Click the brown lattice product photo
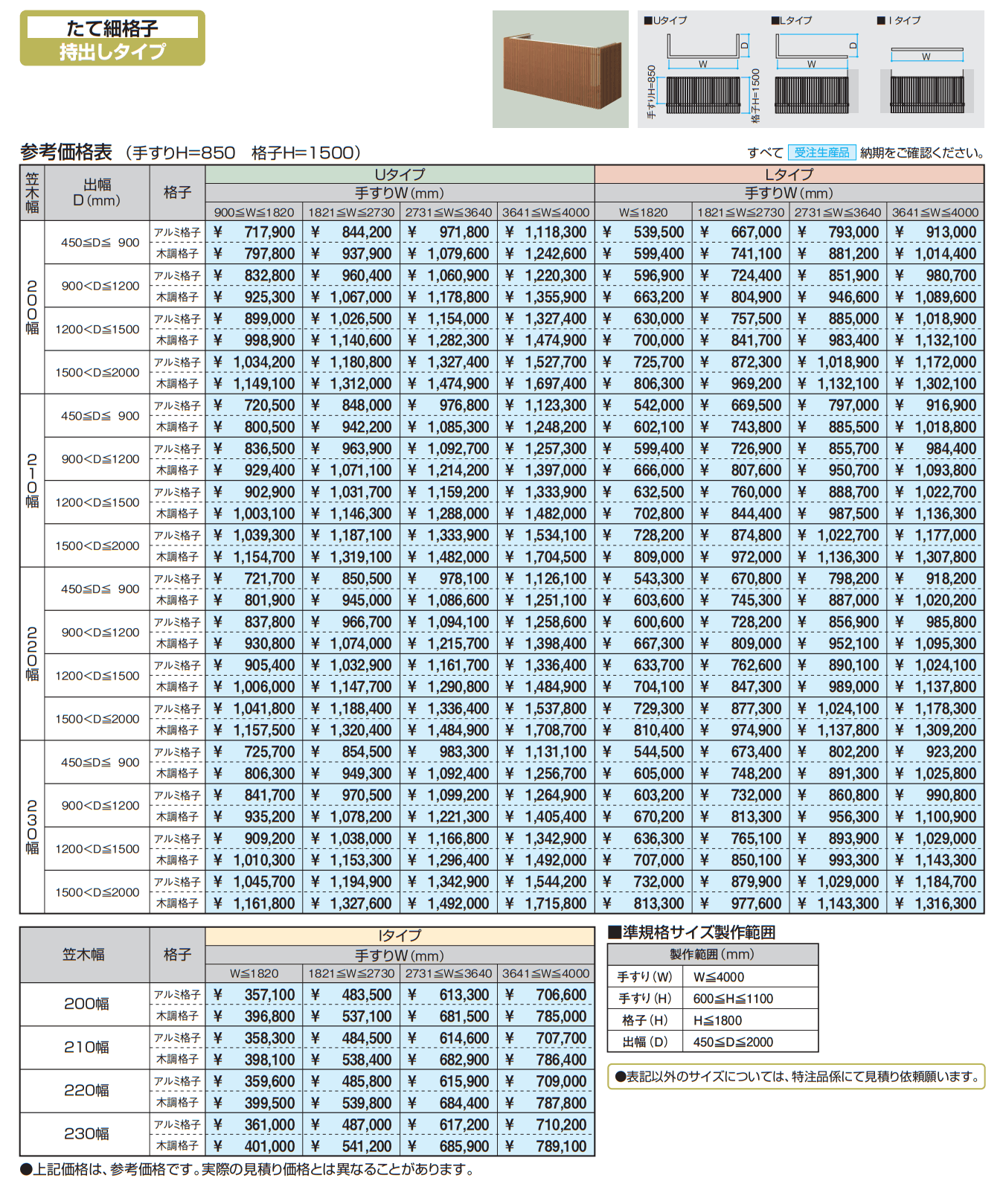 point(560,69)
